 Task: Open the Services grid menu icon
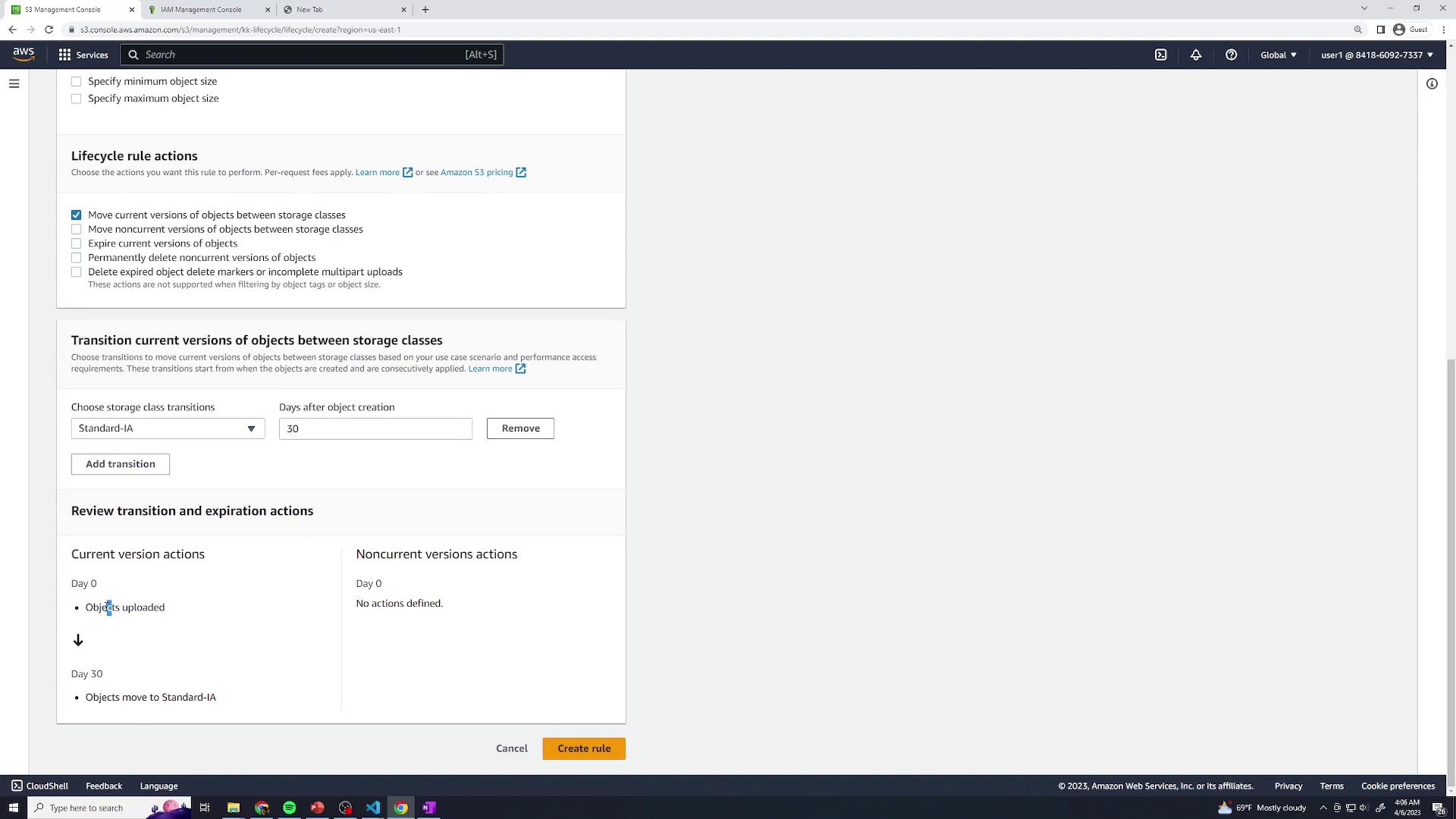pyautogui.click(x=65, y=55)
